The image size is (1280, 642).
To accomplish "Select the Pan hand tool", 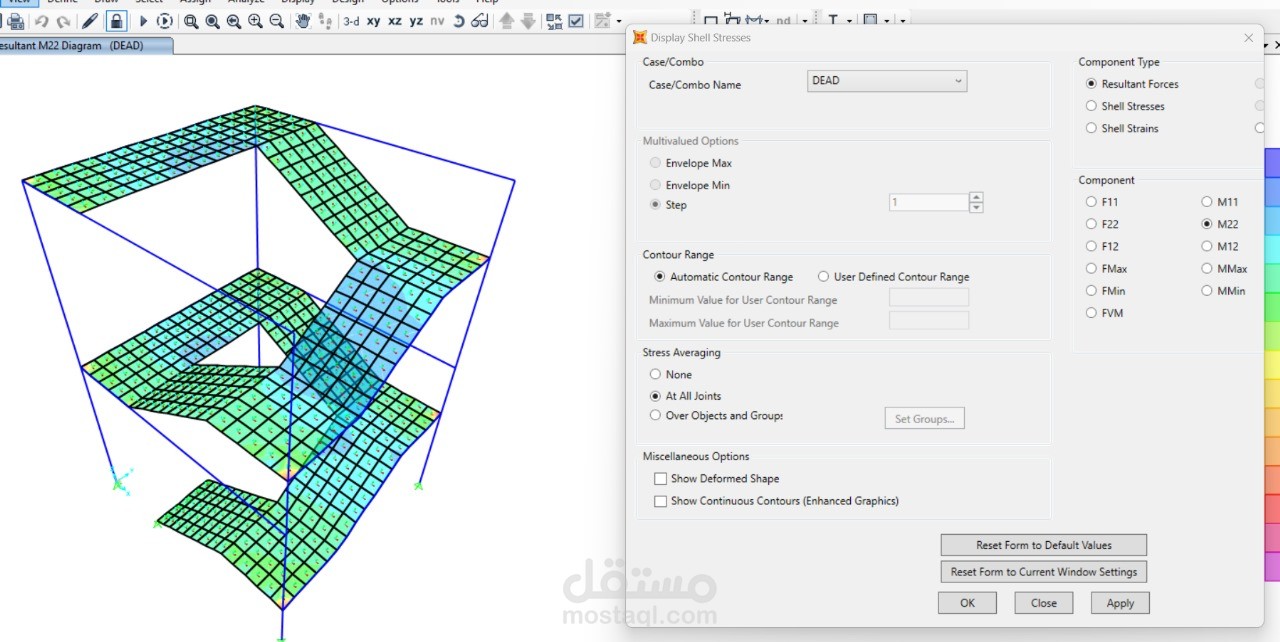I will (x=302, y=21).
